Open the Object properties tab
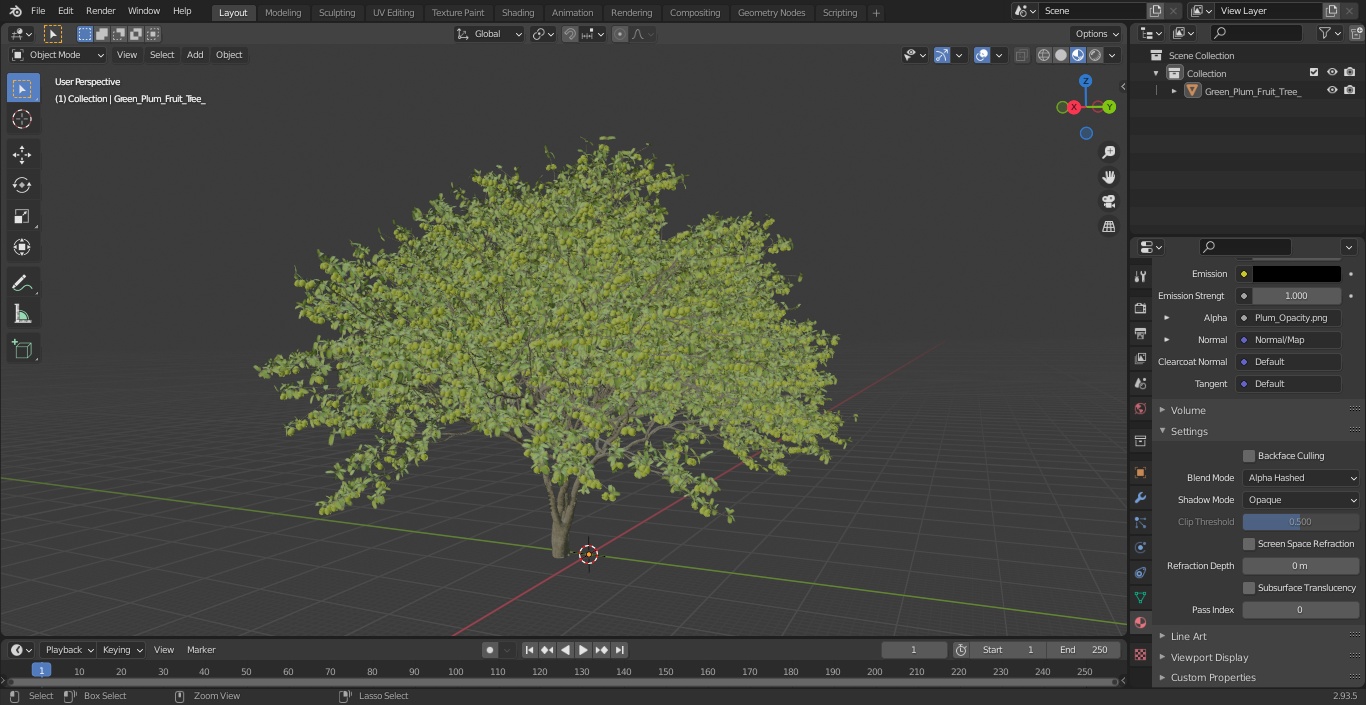Viewport: 1366px width, 705px height. [1140, 472]
